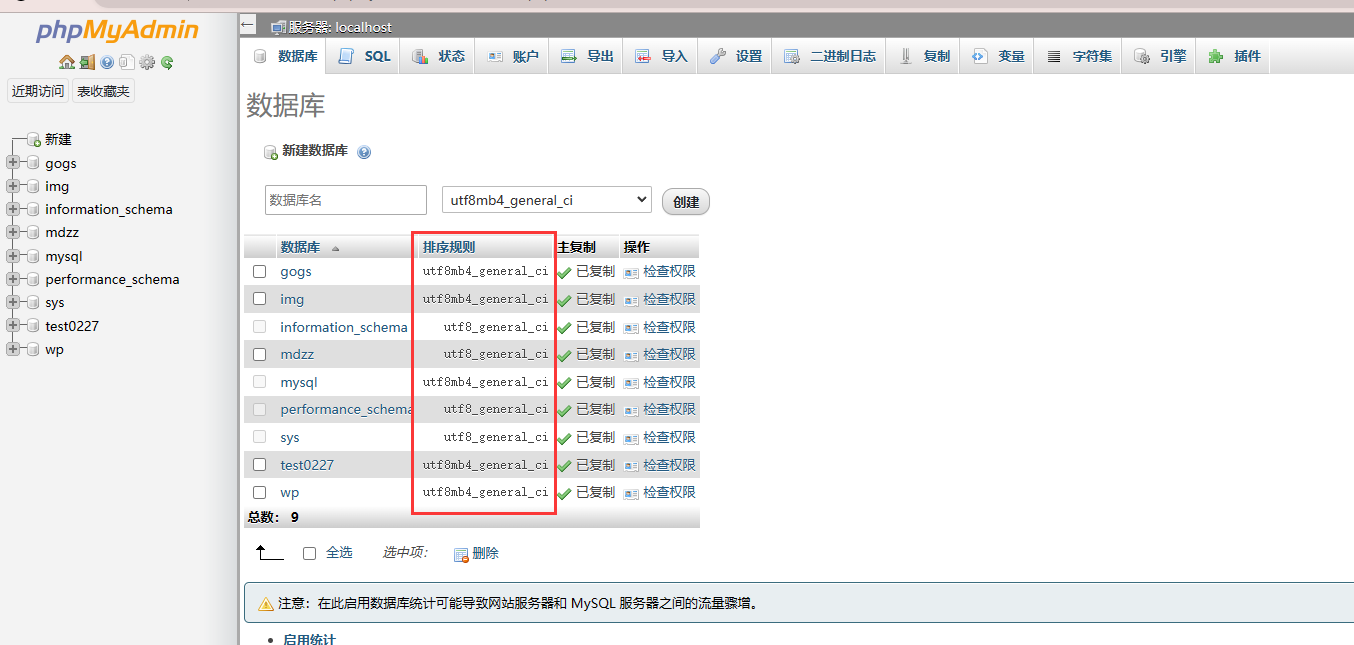The height and width of the screenshot is (645, 1354).
Task: Click the 删除 link for selected items
Action: tap(476, 553)
